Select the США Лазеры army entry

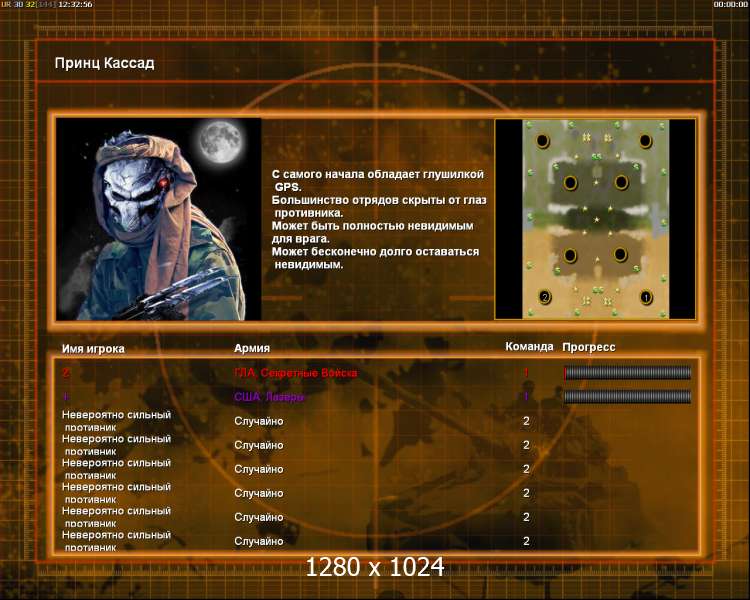[x=269, y=397]
